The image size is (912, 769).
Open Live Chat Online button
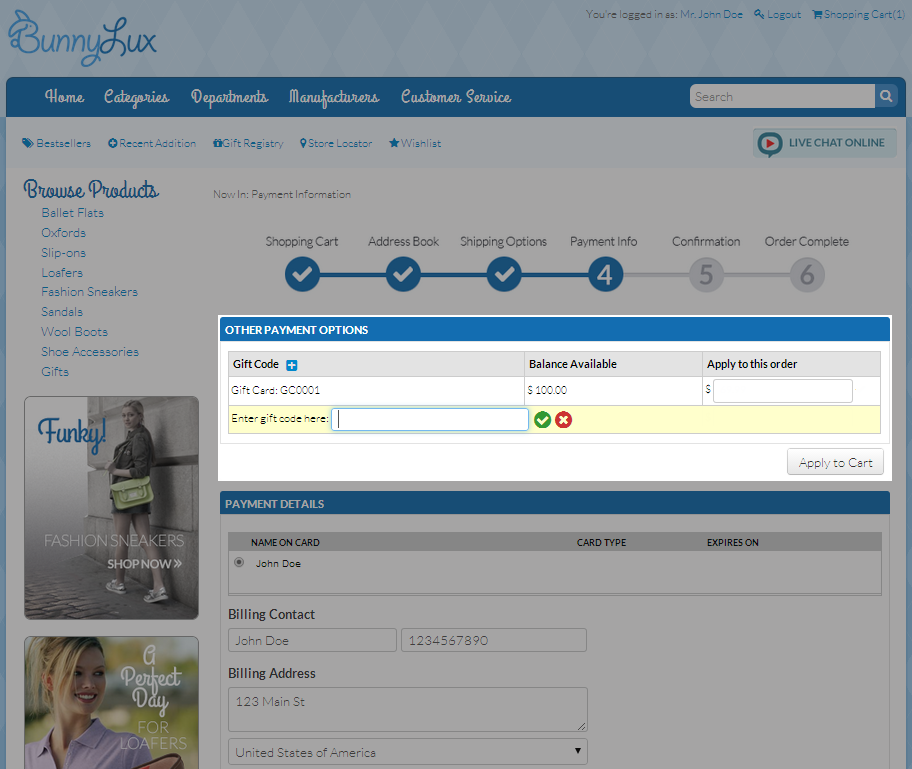[x=824, y=143]
